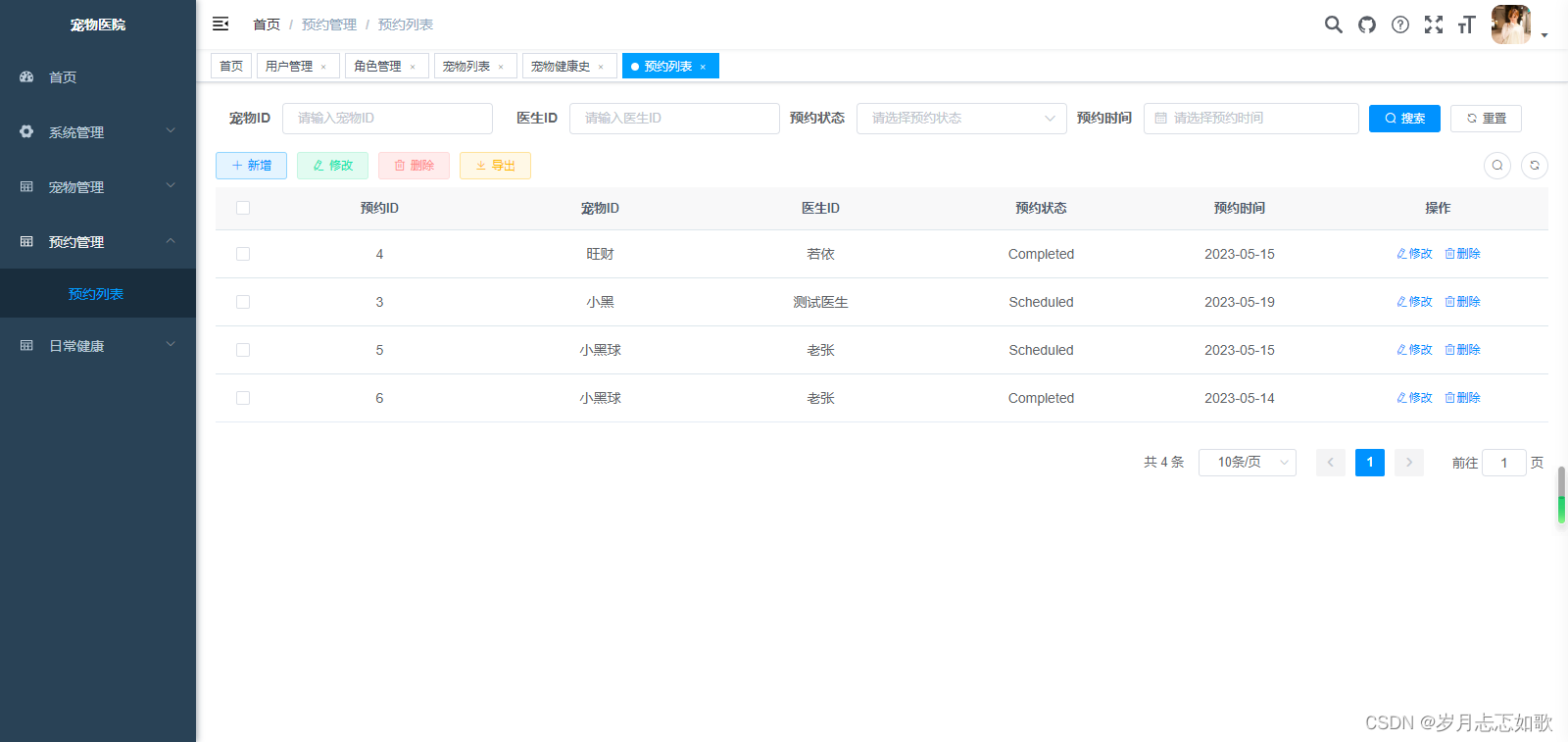The height and width of the screenshot is (742, 1568).
Task: Delete appointment row 6
Action: click(1462, 398)
